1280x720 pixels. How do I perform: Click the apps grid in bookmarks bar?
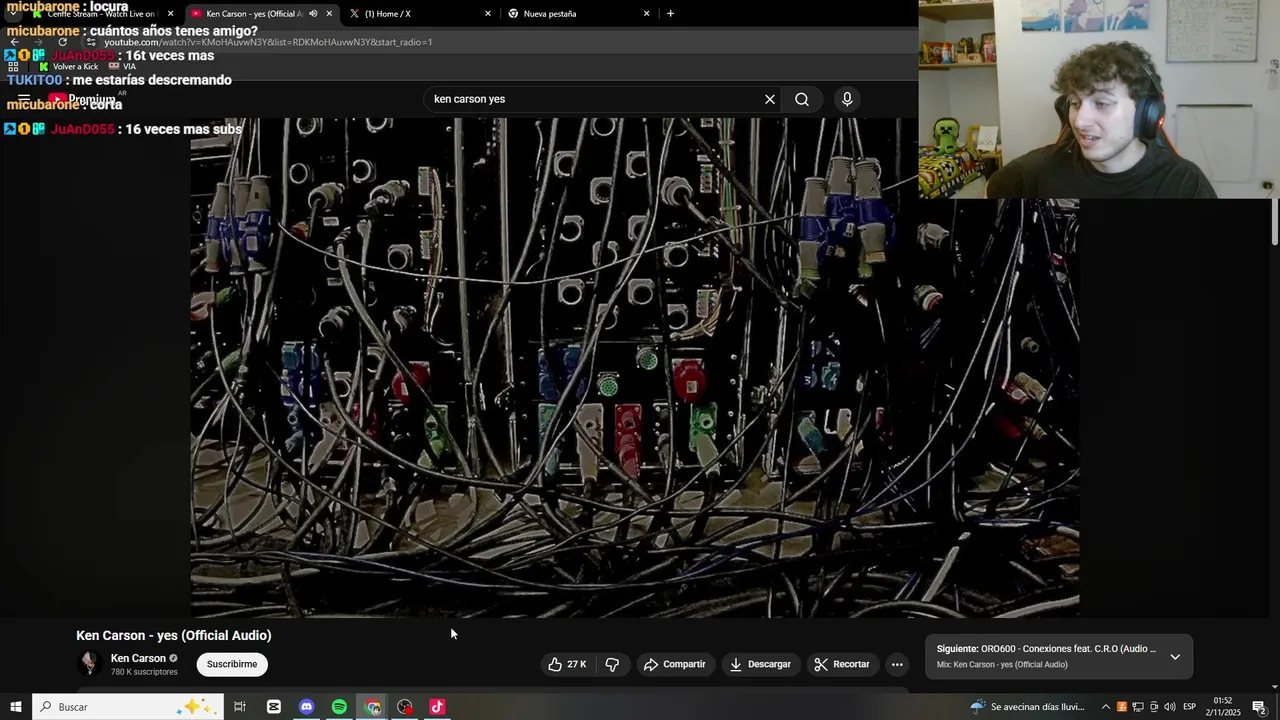point(13,66)
